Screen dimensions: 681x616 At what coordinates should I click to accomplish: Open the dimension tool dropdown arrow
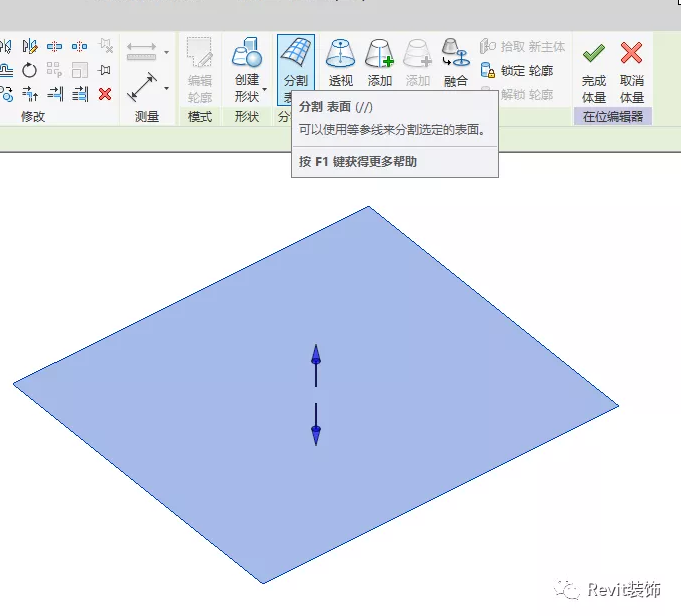pos(166,88)
